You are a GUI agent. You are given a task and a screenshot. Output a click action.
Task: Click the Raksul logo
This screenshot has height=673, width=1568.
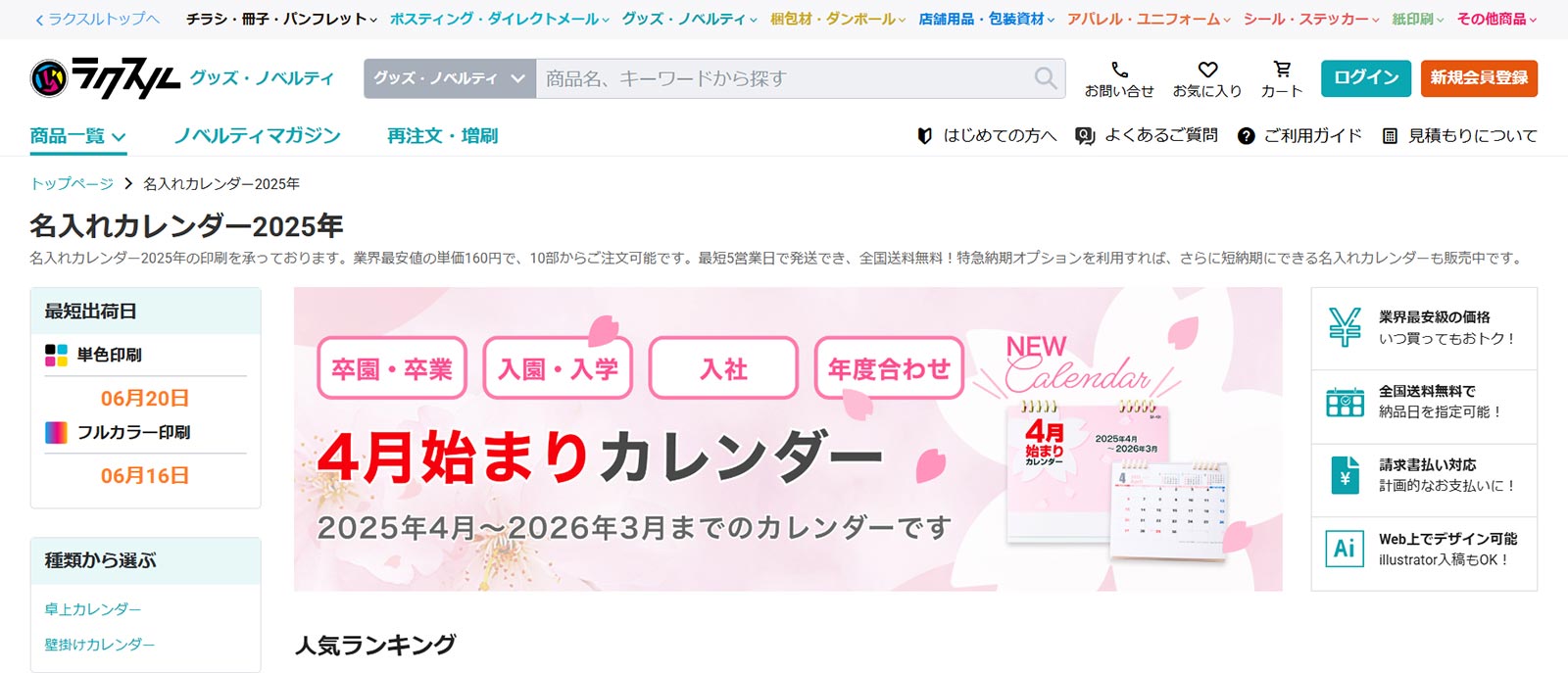105,78
